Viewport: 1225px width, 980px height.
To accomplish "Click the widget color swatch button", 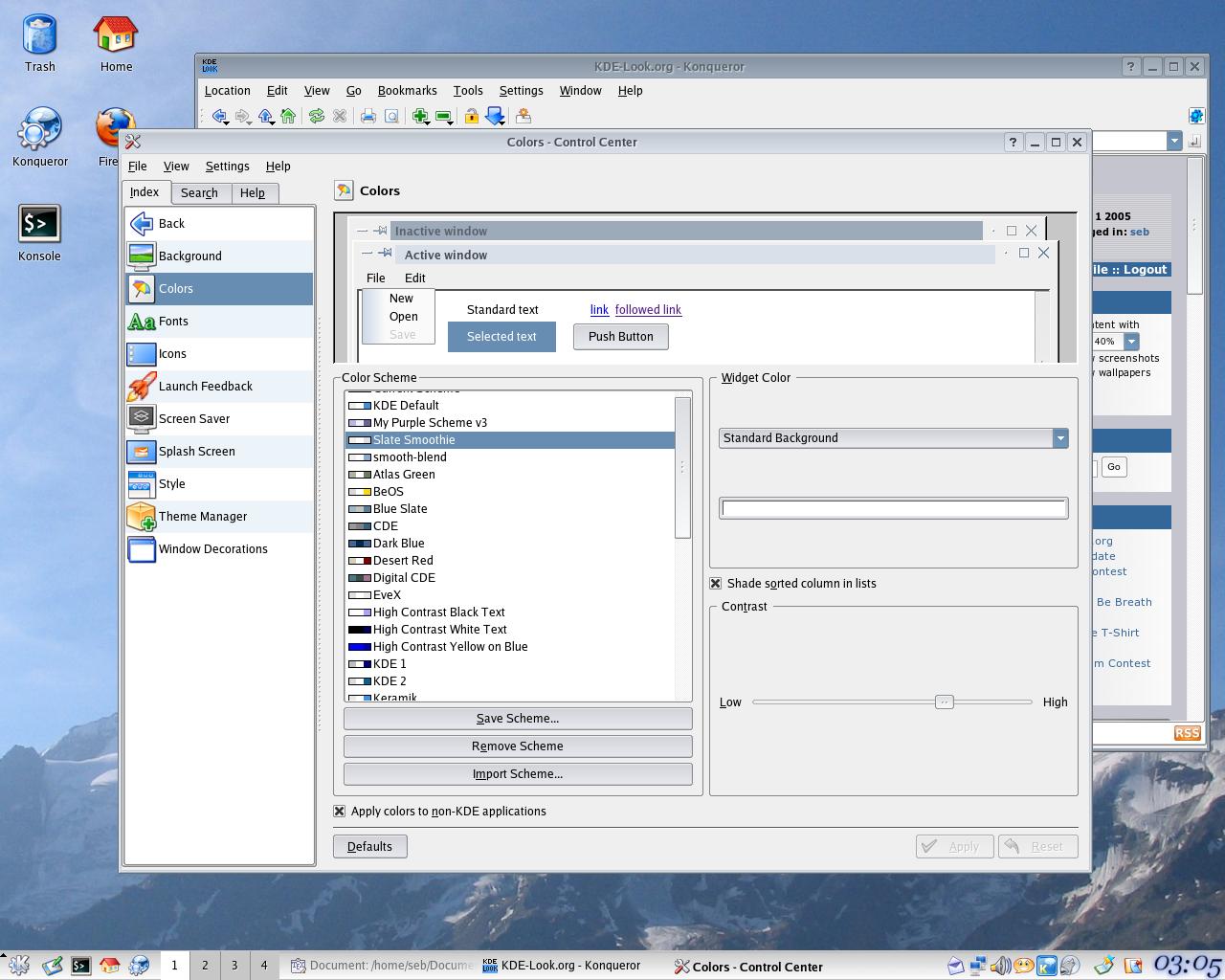I will [x=893, y=509].
